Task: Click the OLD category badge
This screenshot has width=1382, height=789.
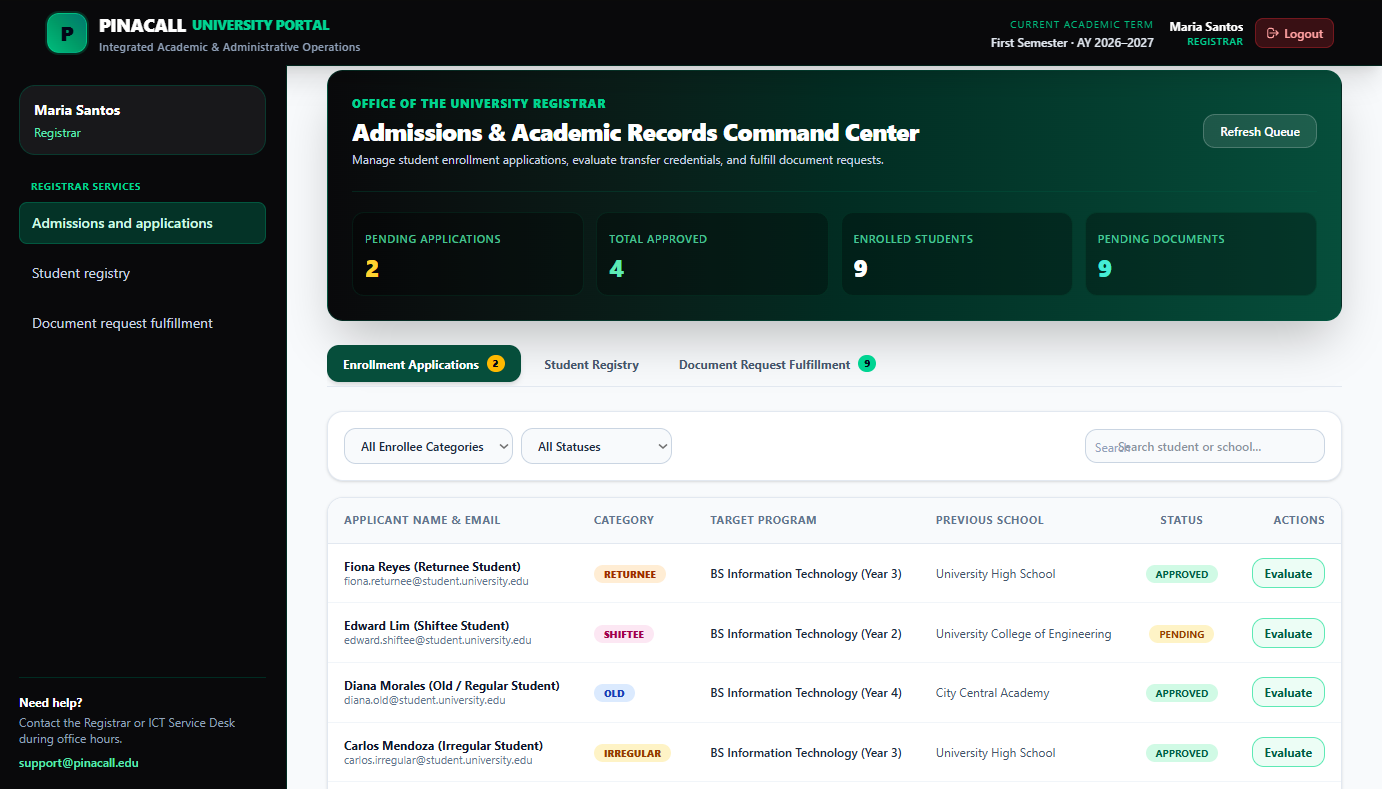Action: [x=614, y=693]
